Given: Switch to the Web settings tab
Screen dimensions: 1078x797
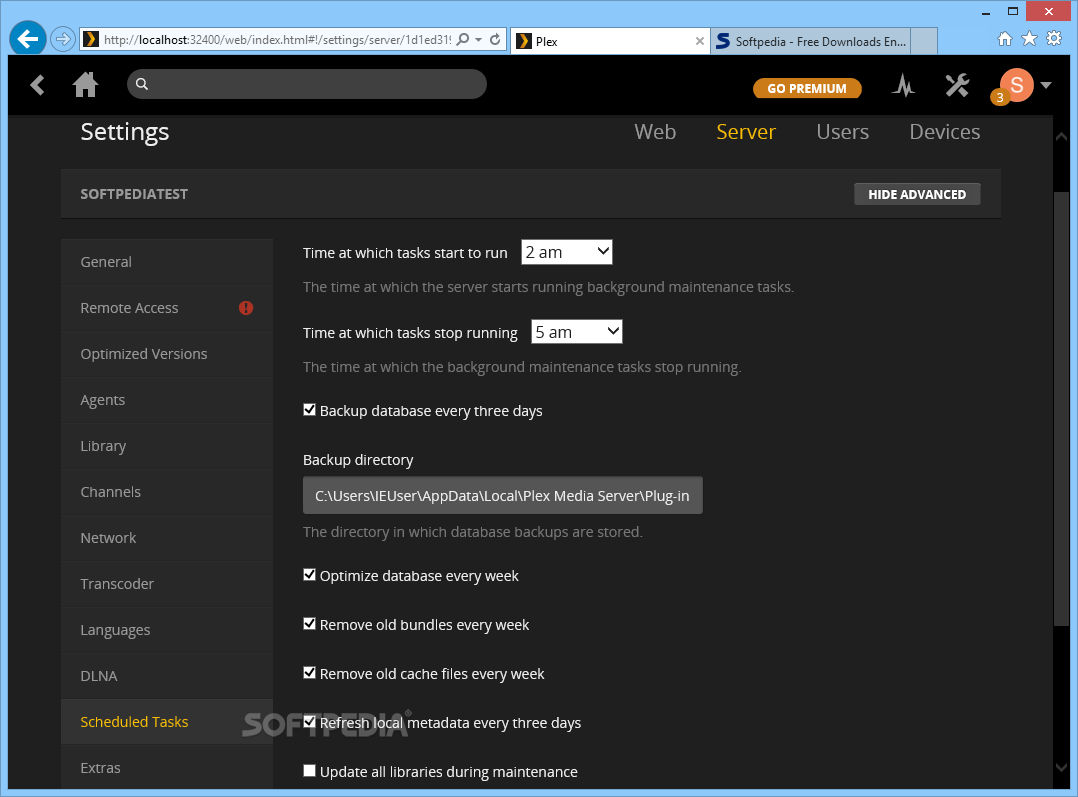Looking at the screenshot, I should 655,131.
